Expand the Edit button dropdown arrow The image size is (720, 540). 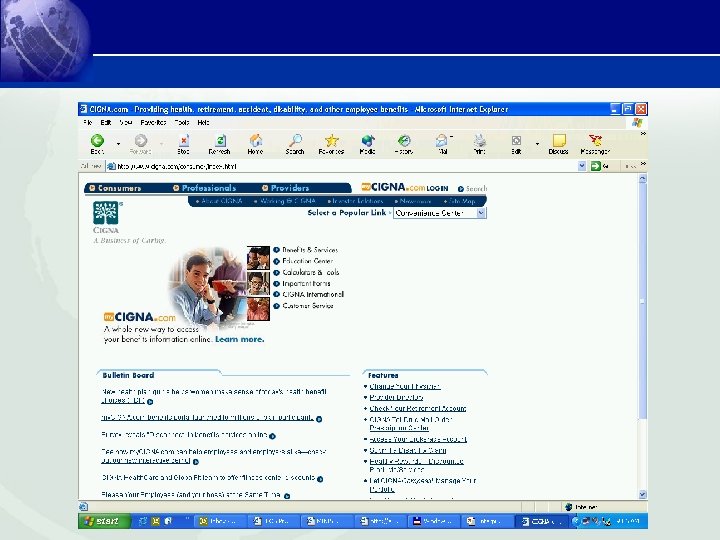pos(537,144)
